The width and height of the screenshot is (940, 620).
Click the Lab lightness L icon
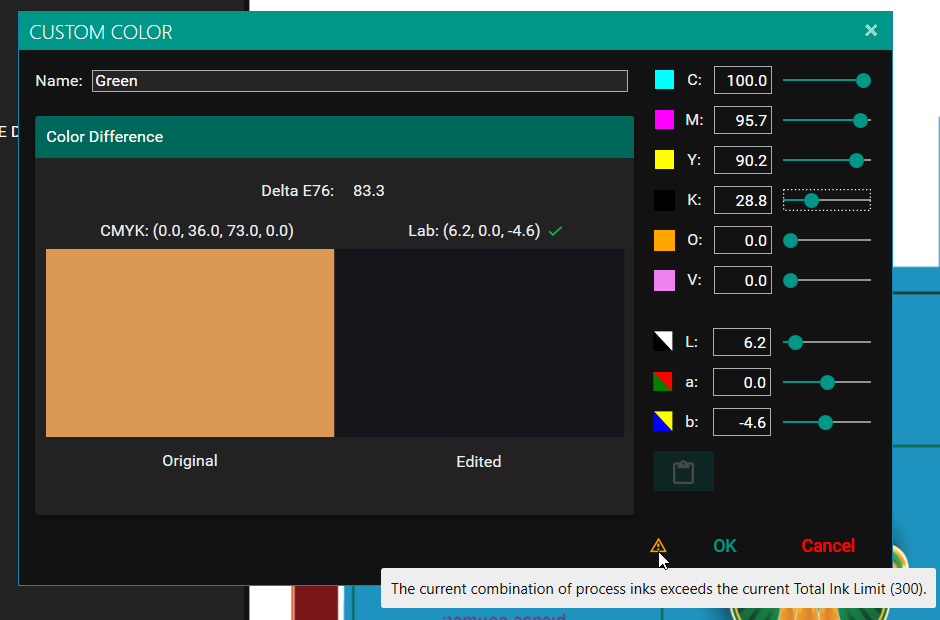pyautogui.click(x=663, y=342)
